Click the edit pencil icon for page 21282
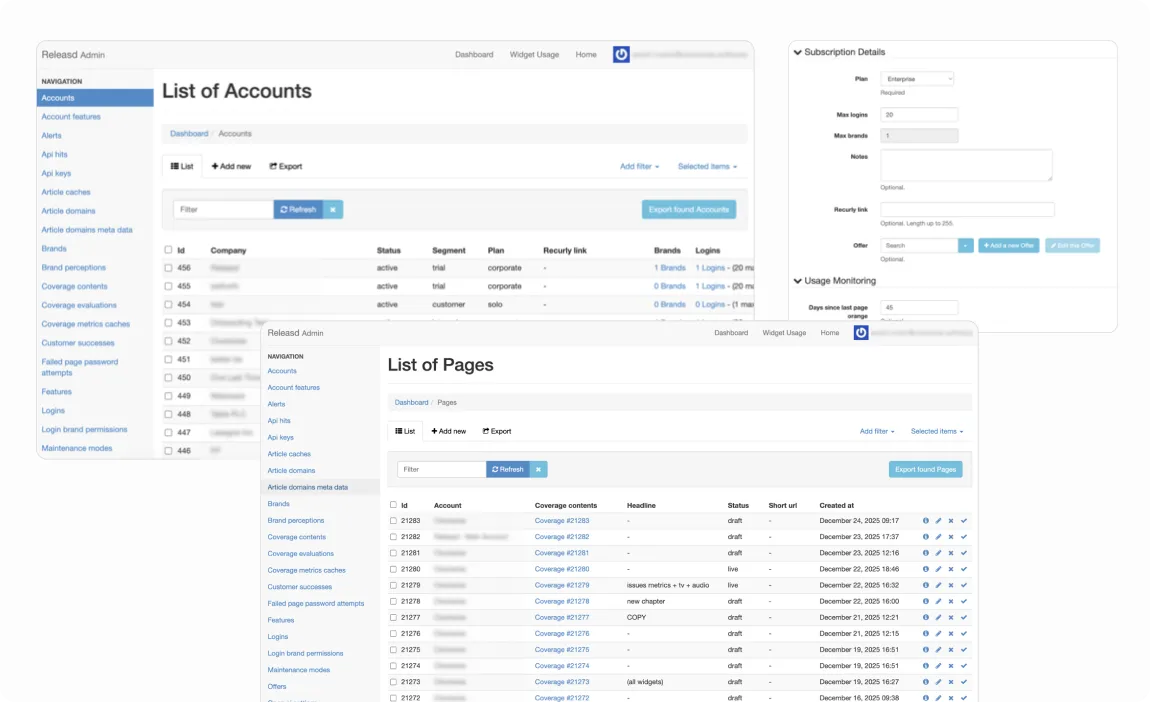This screenshot has height=702, width=1150. click(x=939, y=537)
